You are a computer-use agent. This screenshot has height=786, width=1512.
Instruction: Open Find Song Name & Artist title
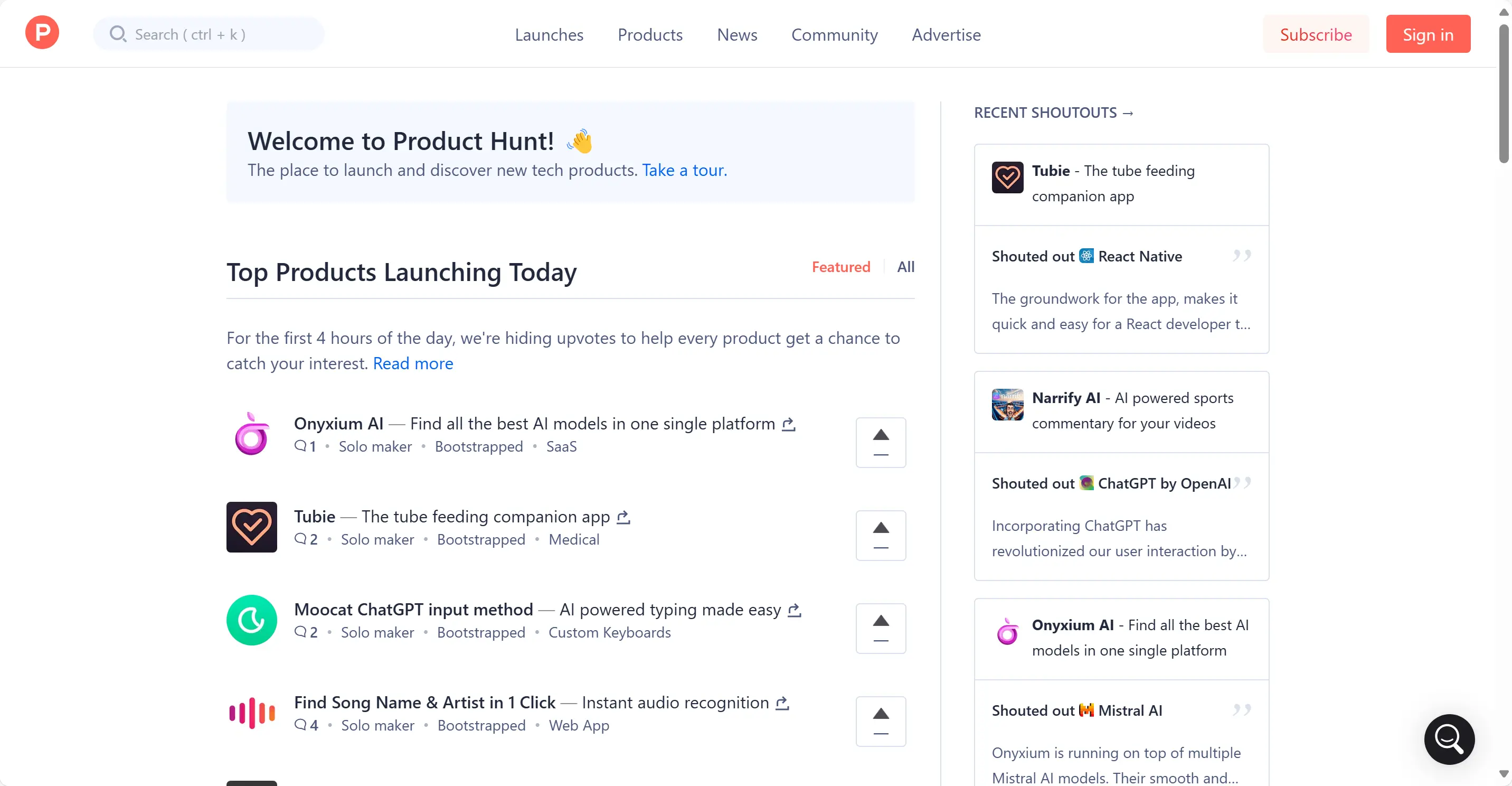pos(424,702)
